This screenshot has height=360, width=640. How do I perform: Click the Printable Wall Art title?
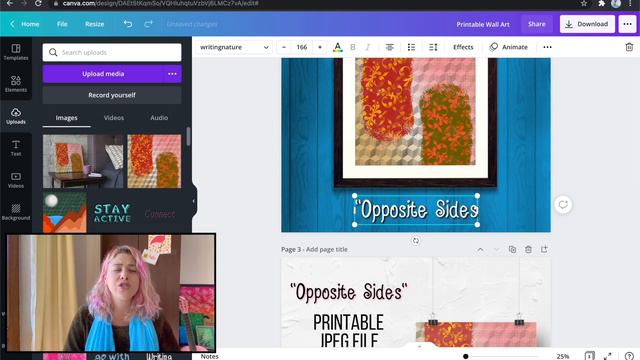[483, 24]
